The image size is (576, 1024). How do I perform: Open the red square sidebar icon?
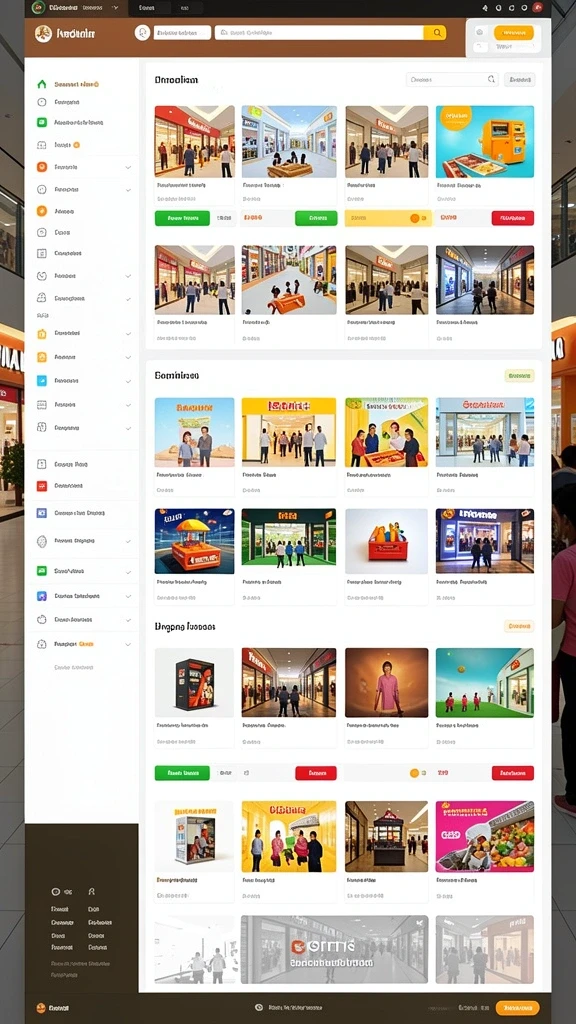coord(42,486)
